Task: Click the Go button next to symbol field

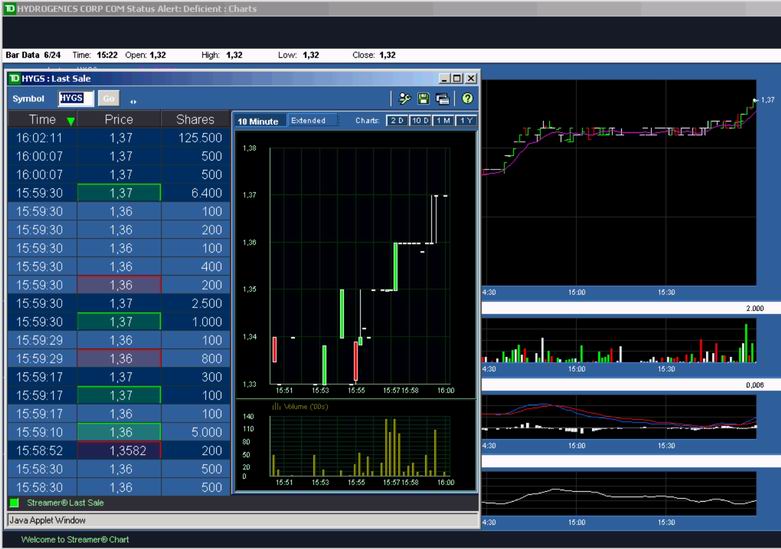Action: 109,98
